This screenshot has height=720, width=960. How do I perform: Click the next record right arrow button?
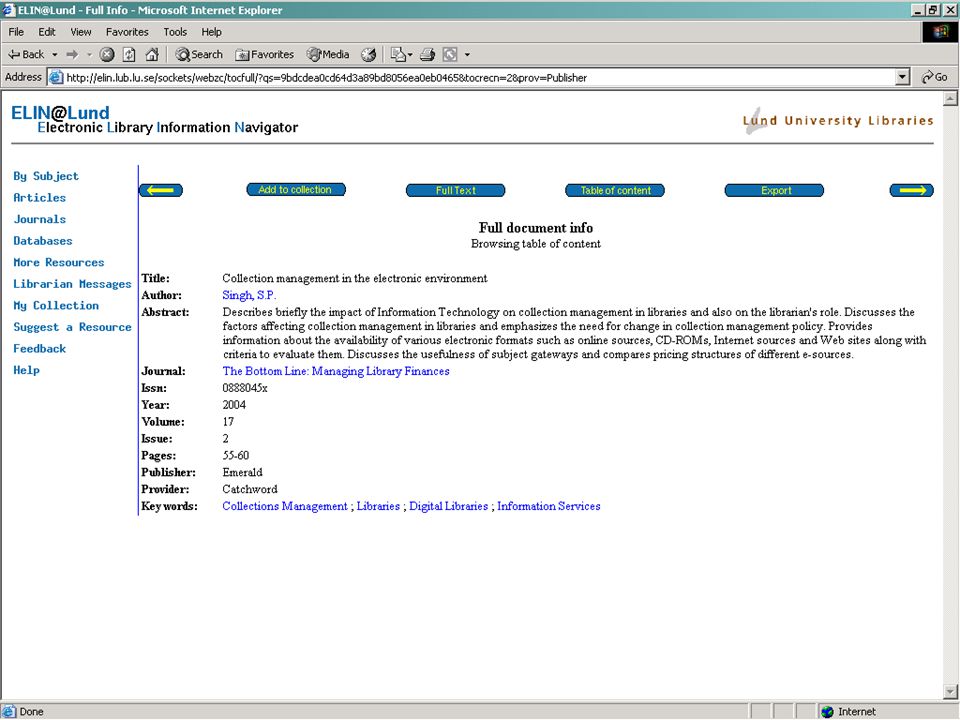(912, 190)
